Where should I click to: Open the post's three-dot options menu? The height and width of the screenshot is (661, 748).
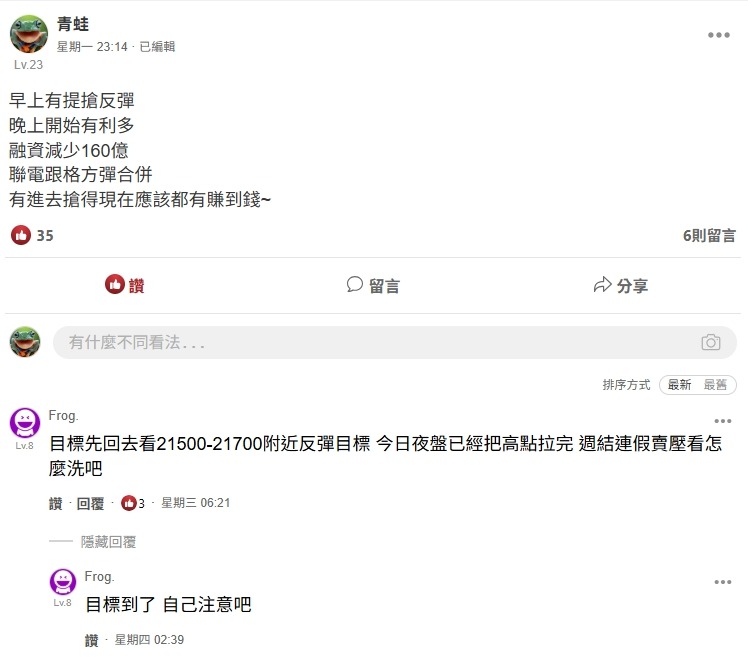tap(718, 35)
